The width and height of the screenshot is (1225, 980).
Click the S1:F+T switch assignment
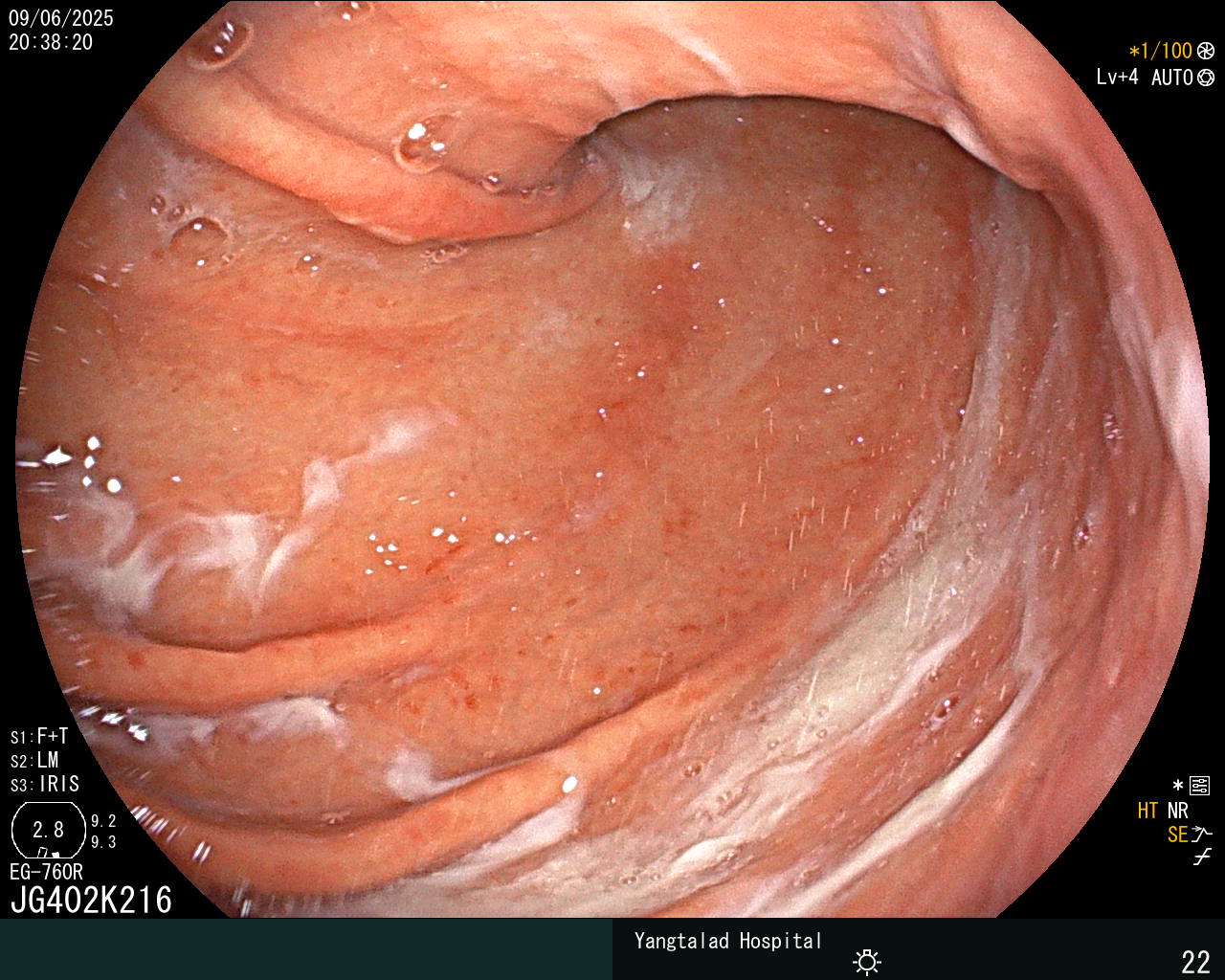click(x=39, y=737)
